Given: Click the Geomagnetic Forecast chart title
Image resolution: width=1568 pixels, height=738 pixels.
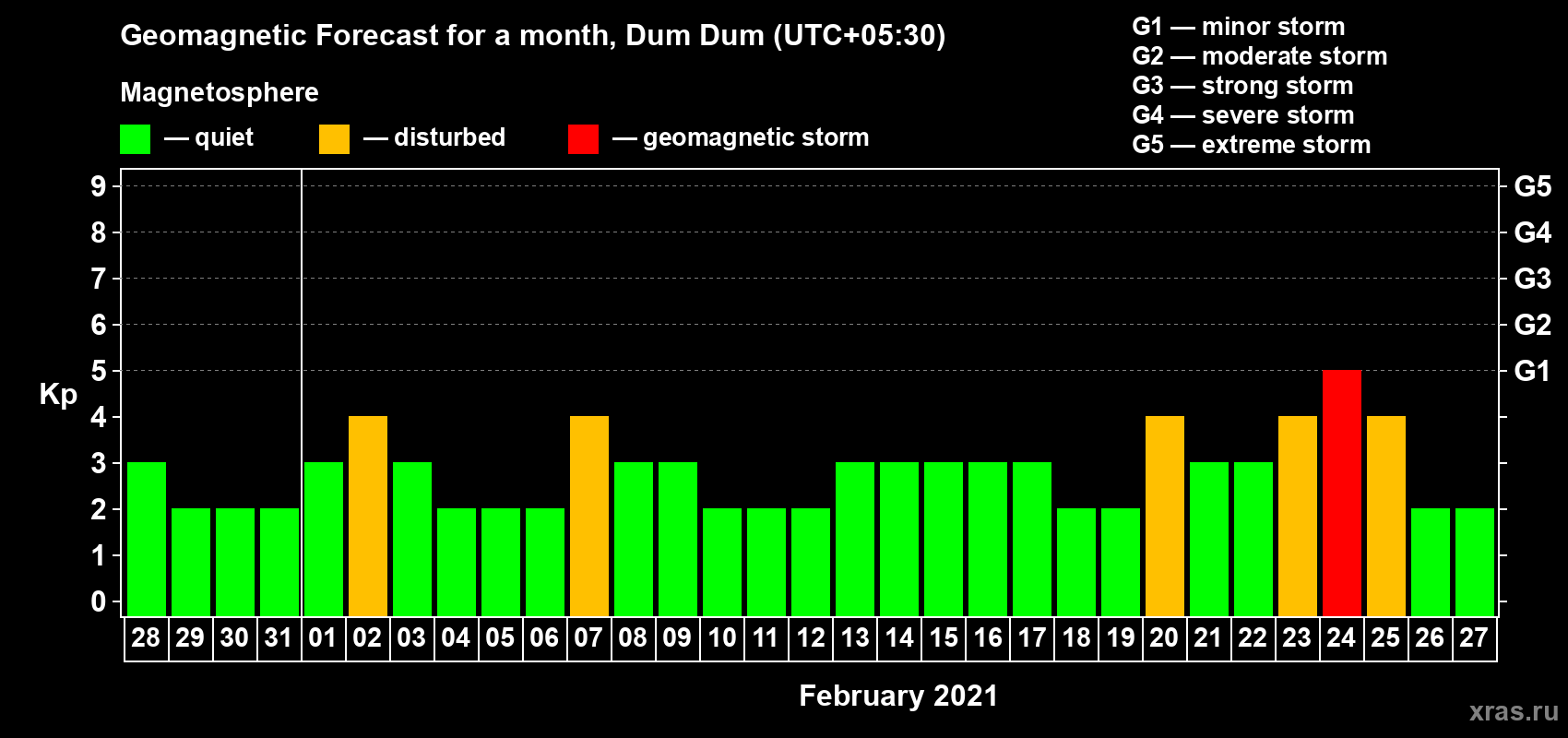Looking at the screenshot, I should pos(533,35).
